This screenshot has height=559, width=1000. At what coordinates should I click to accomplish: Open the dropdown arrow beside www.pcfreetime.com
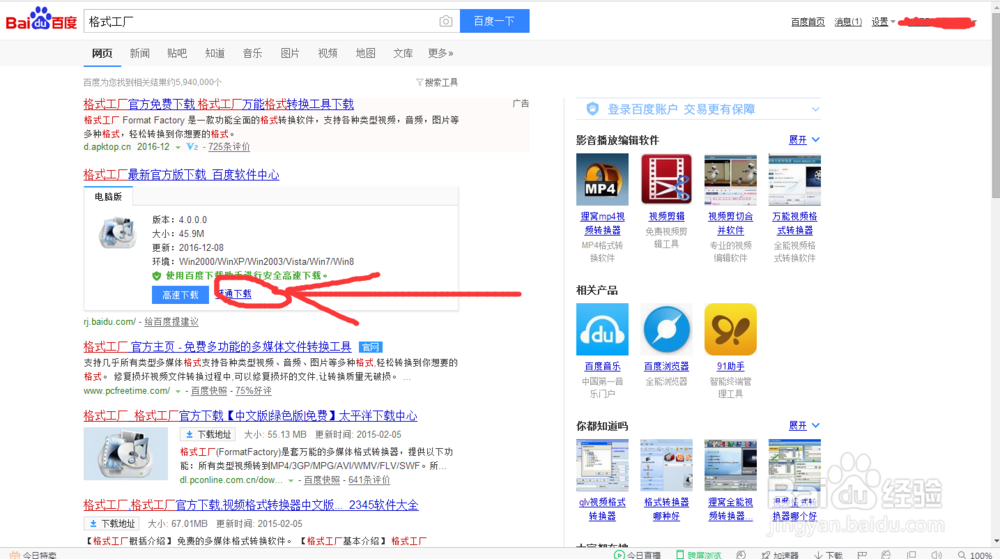(178, 391)
